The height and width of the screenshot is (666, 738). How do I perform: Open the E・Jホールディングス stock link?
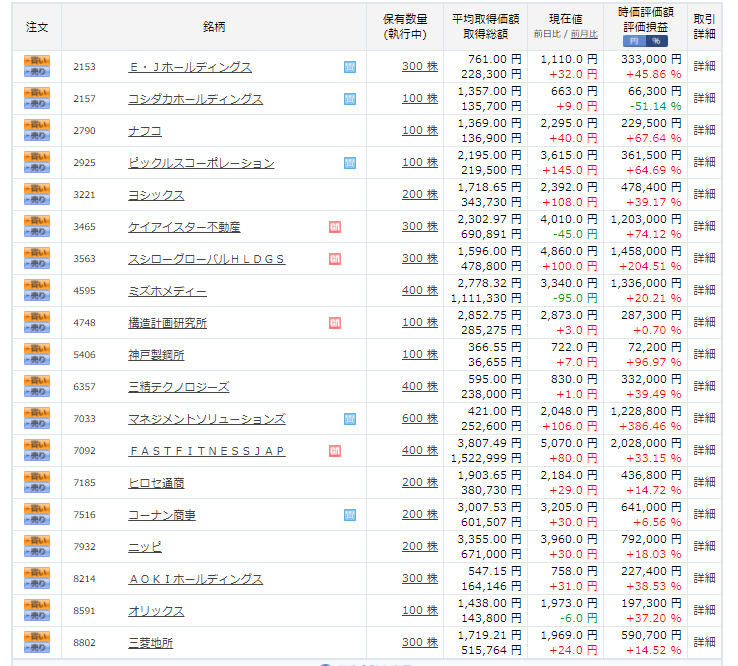[190, 67]
